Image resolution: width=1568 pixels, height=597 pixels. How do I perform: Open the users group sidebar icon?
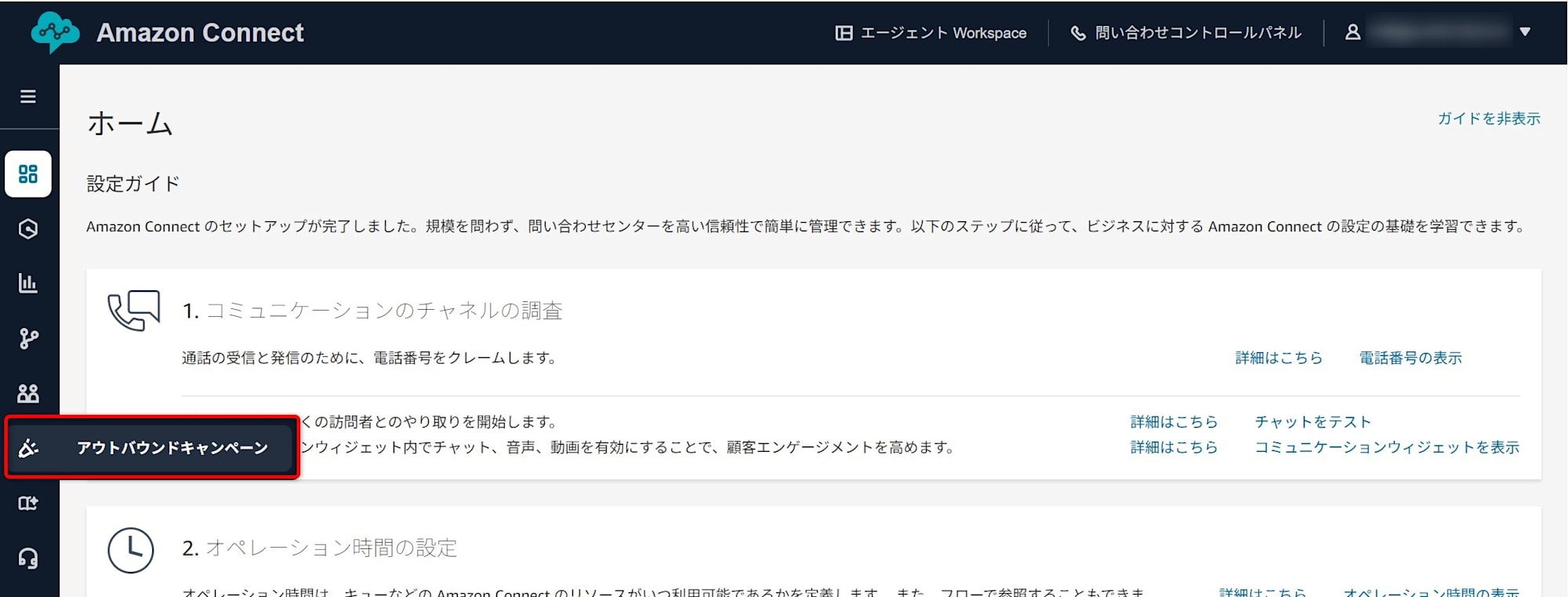click(28, 393)
